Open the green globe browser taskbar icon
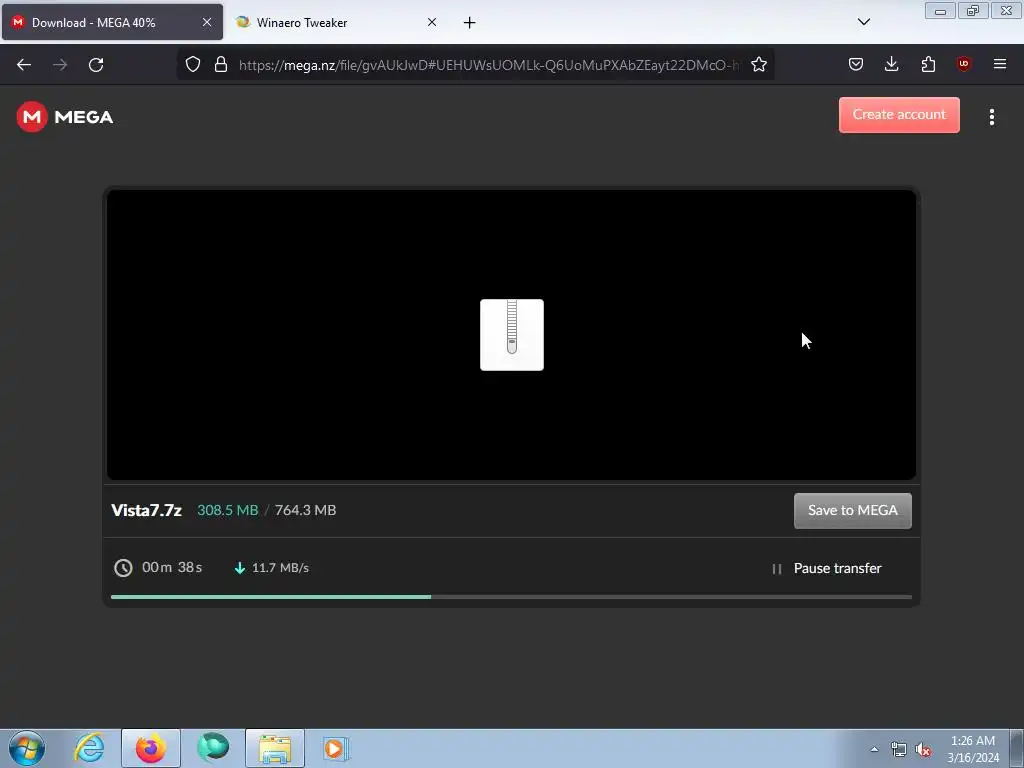Viewport: 1024px width, 768px height. tap(213, 748)
